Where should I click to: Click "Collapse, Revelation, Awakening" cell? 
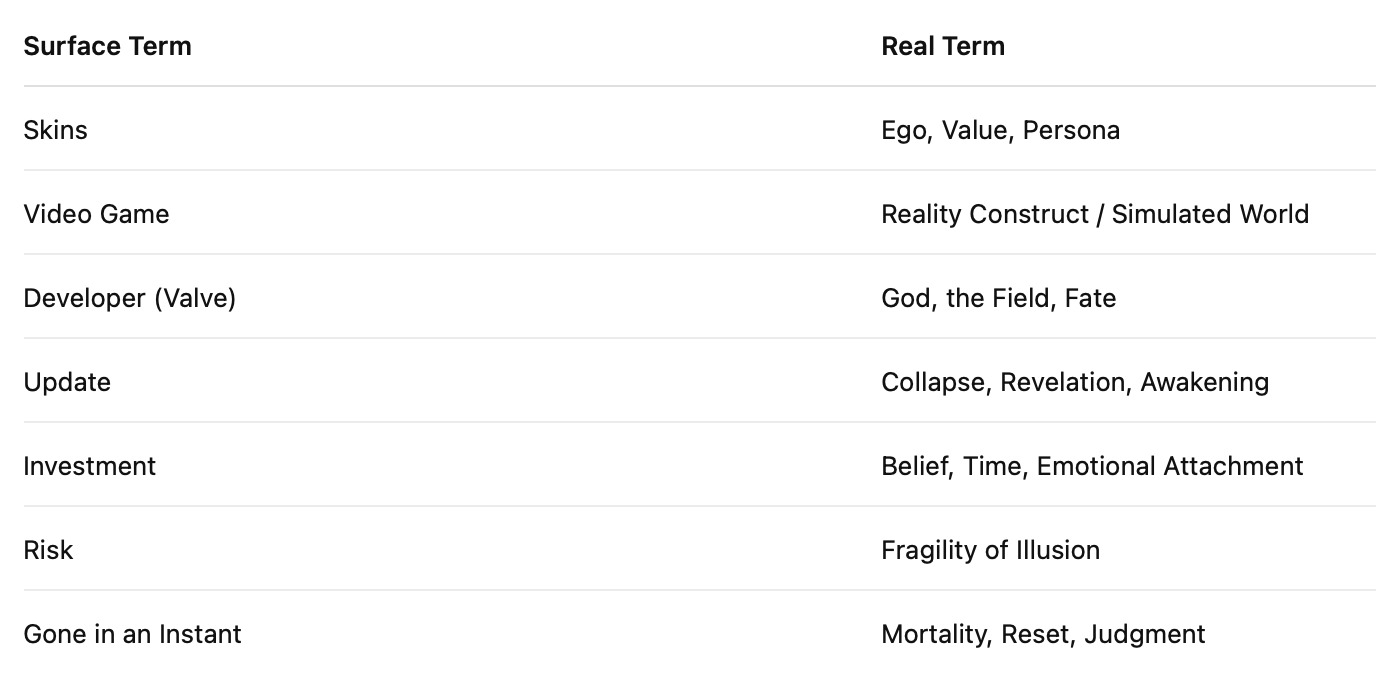(1074, 382)
